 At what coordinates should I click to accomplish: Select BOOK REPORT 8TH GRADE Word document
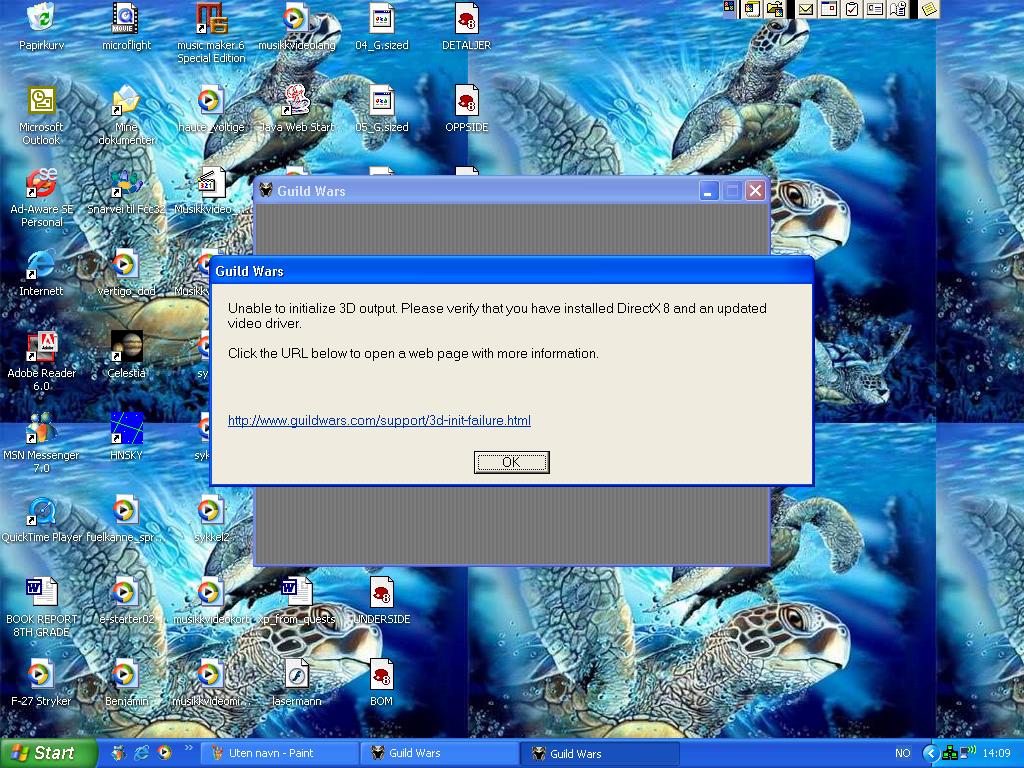(x=42, y=607)
